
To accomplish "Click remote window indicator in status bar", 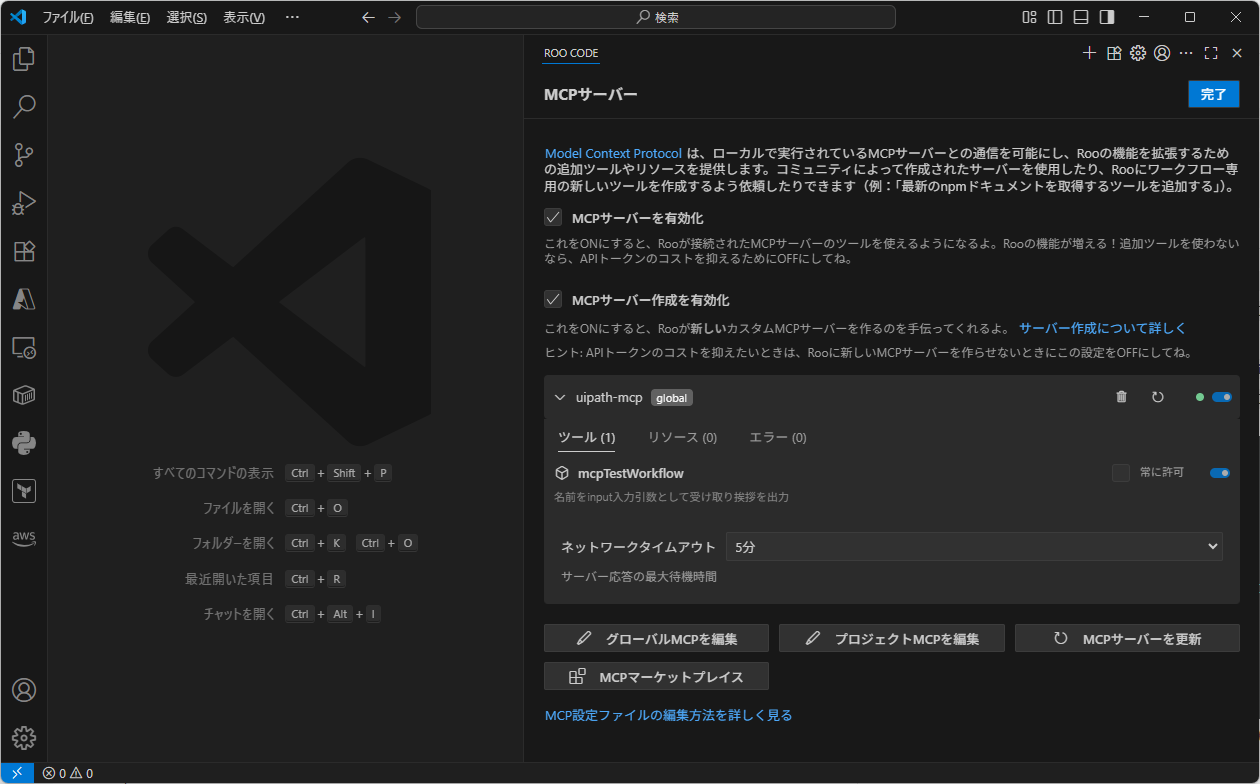I will click(17, 773).
